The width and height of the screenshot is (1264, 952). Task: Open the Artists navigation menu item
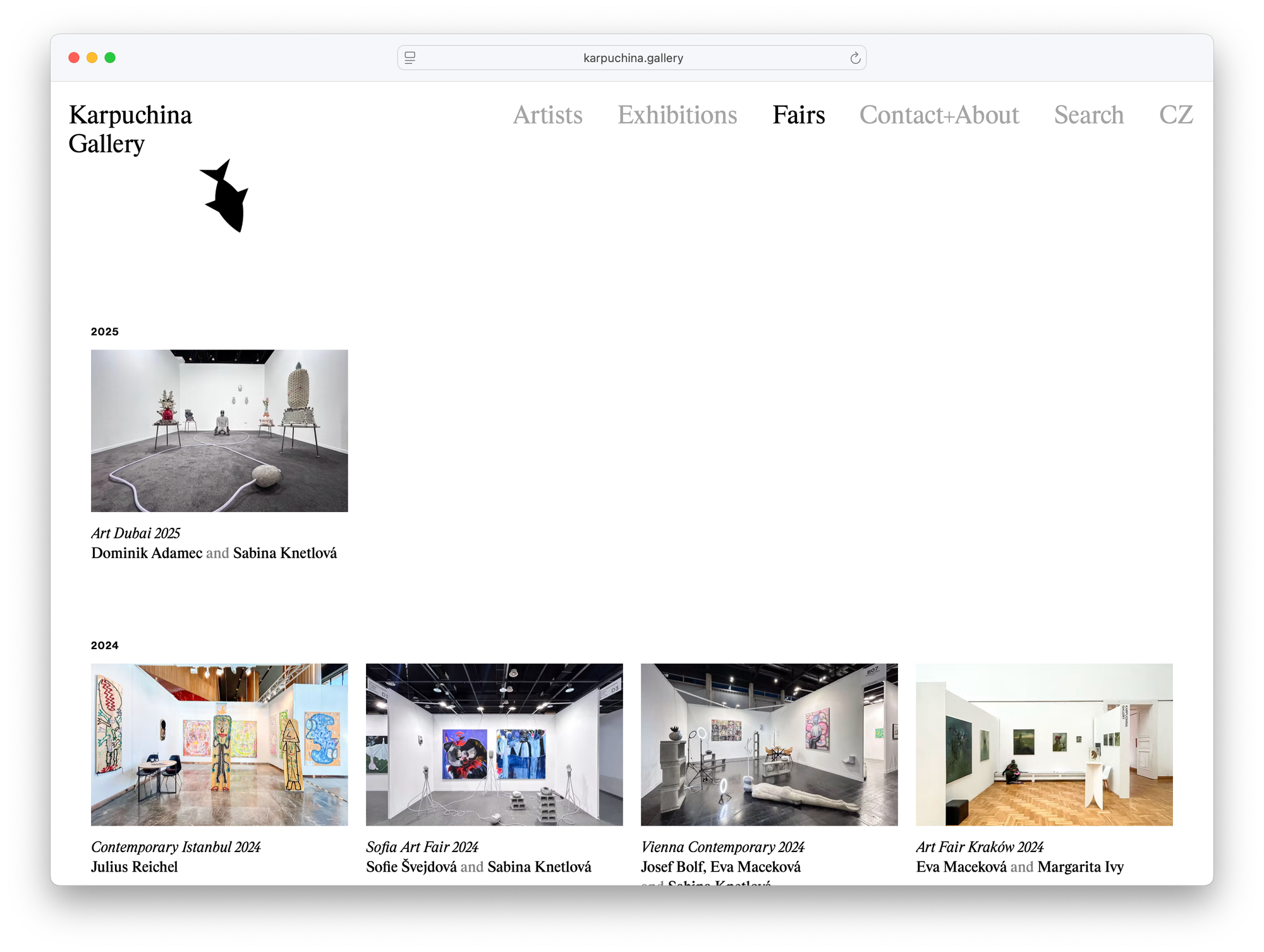[547, 115]
